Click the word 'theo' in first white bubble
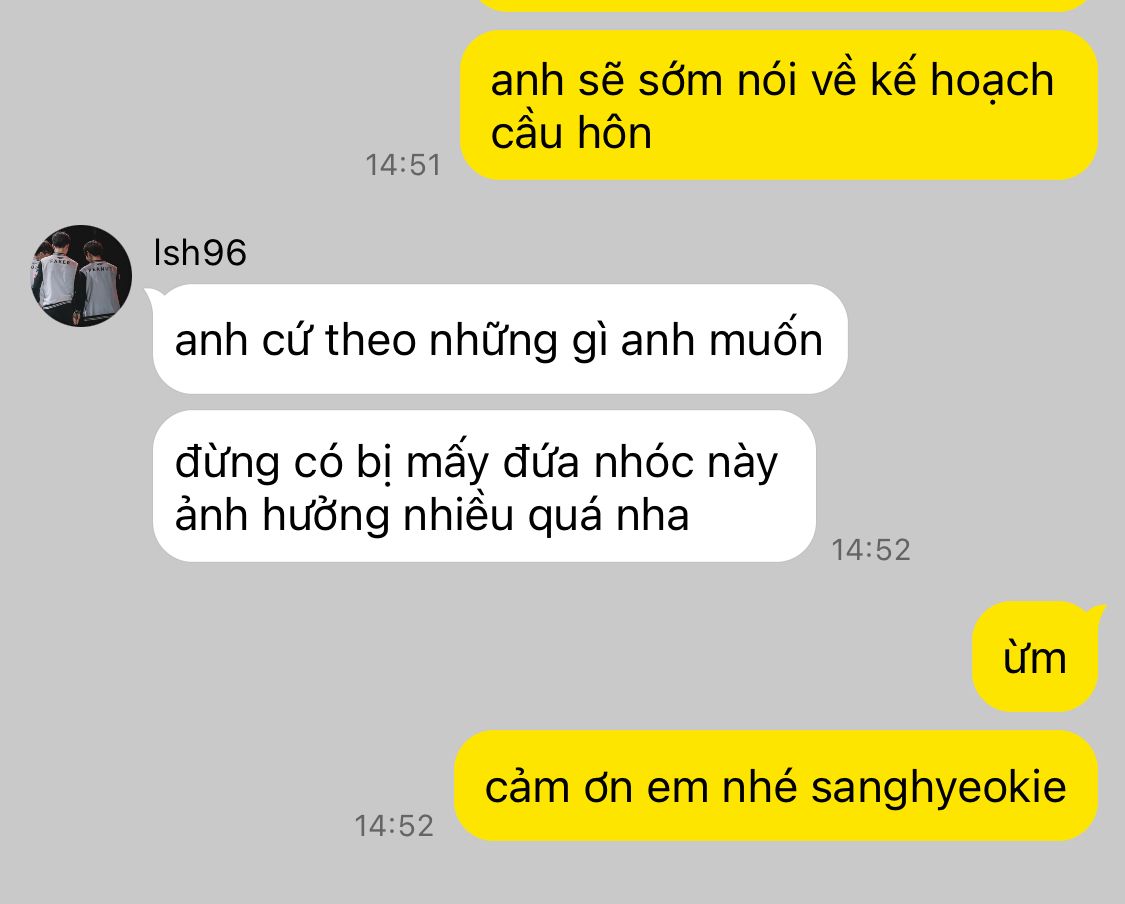The height and width of the screenshot is (904, 1125). 370,339
